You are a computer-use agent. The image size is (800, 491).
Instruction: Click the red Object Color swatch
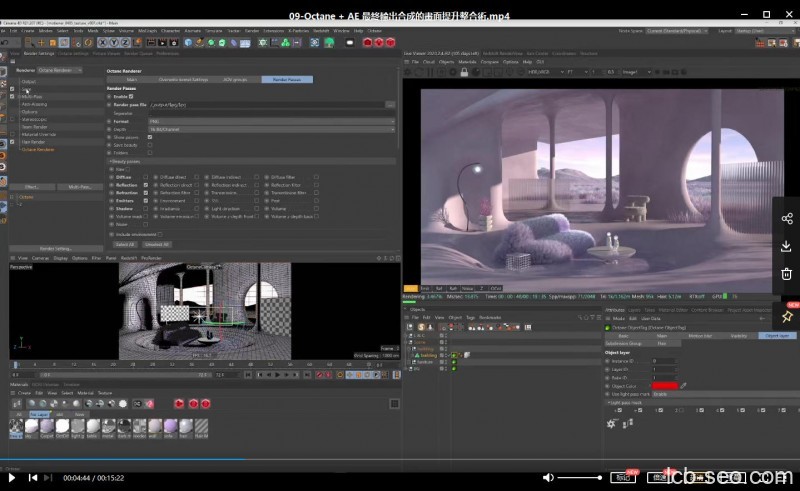pyautogui.click(x=664, y=385)
